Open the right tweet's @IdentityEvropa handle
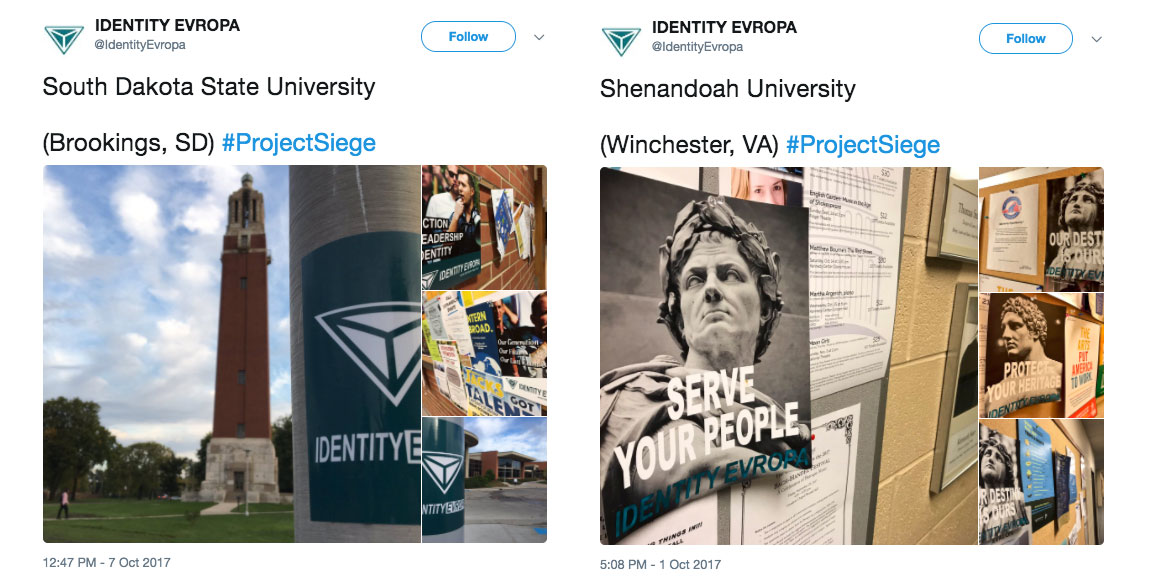Viewport: 1150px width, 580px height. point(697,47)
